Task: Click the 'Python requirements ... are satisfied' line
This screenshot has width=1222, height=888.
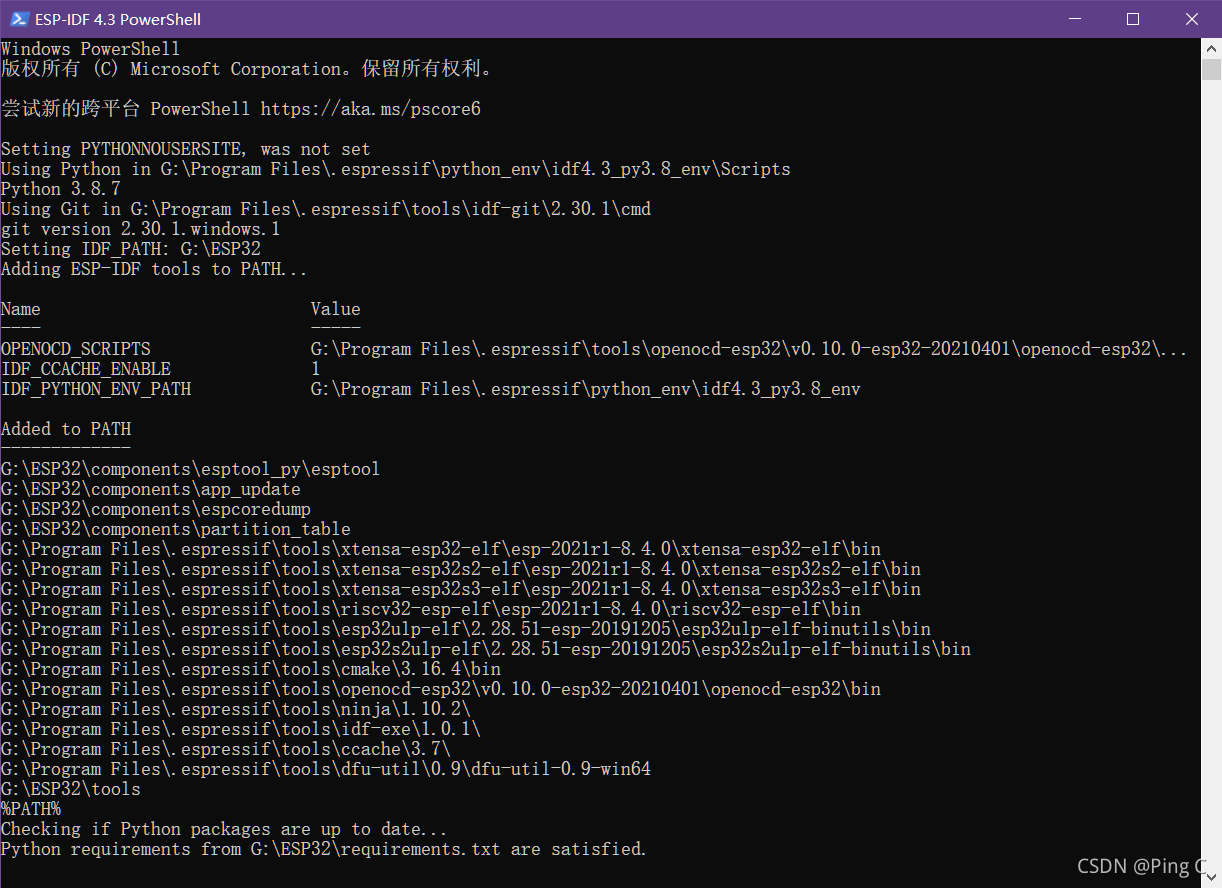Action: 324,849
